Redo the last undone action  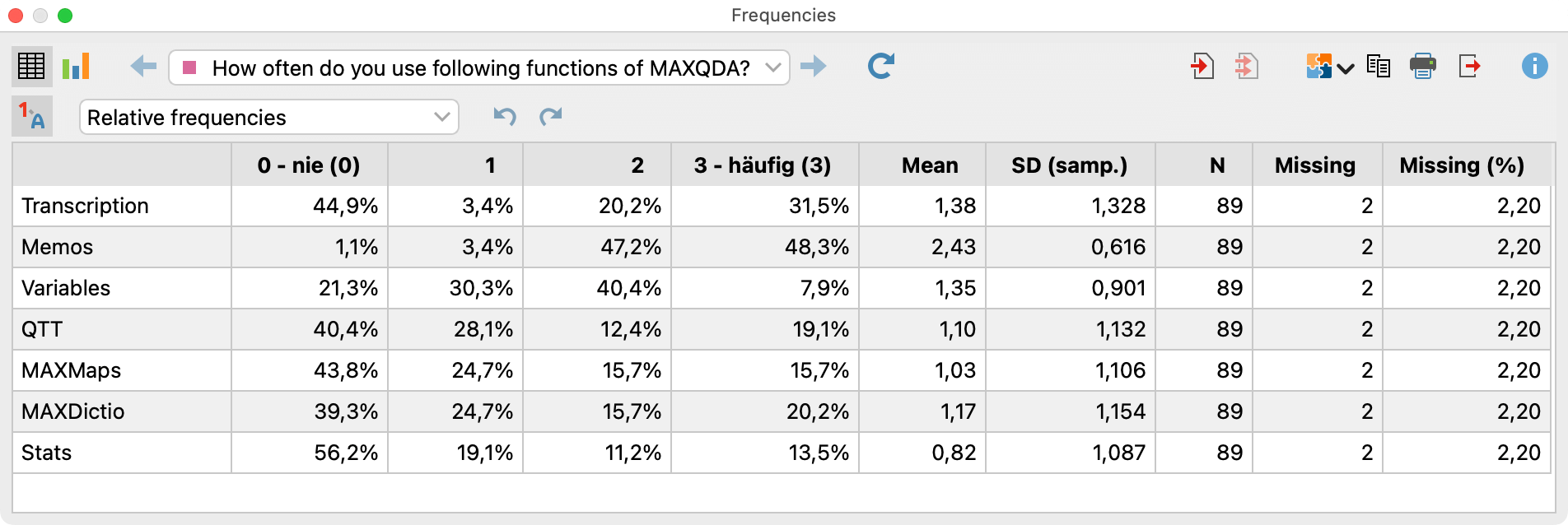click(x=550, y=117)
